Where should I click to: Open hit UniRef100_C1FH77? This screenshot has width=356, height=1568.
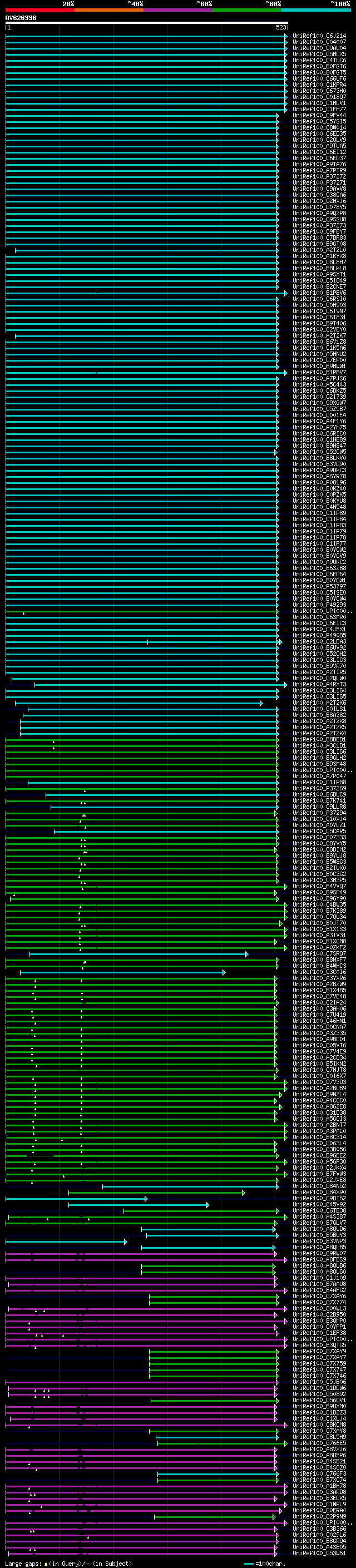coord(319,110)
